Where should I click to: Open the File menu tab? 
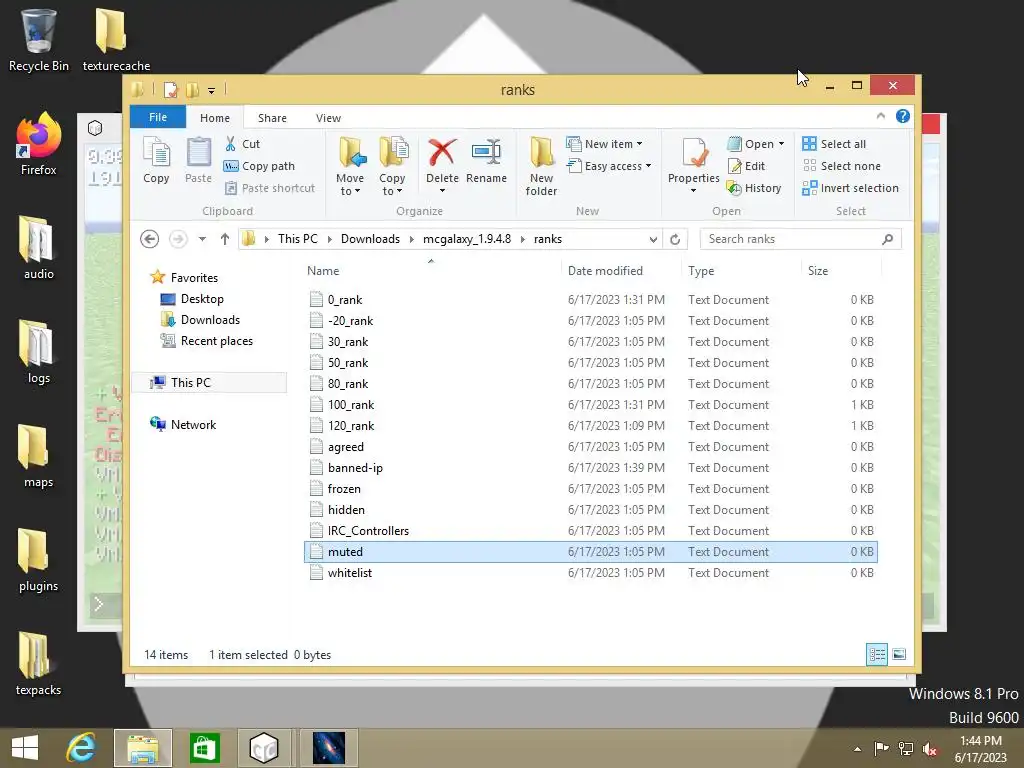158,118
